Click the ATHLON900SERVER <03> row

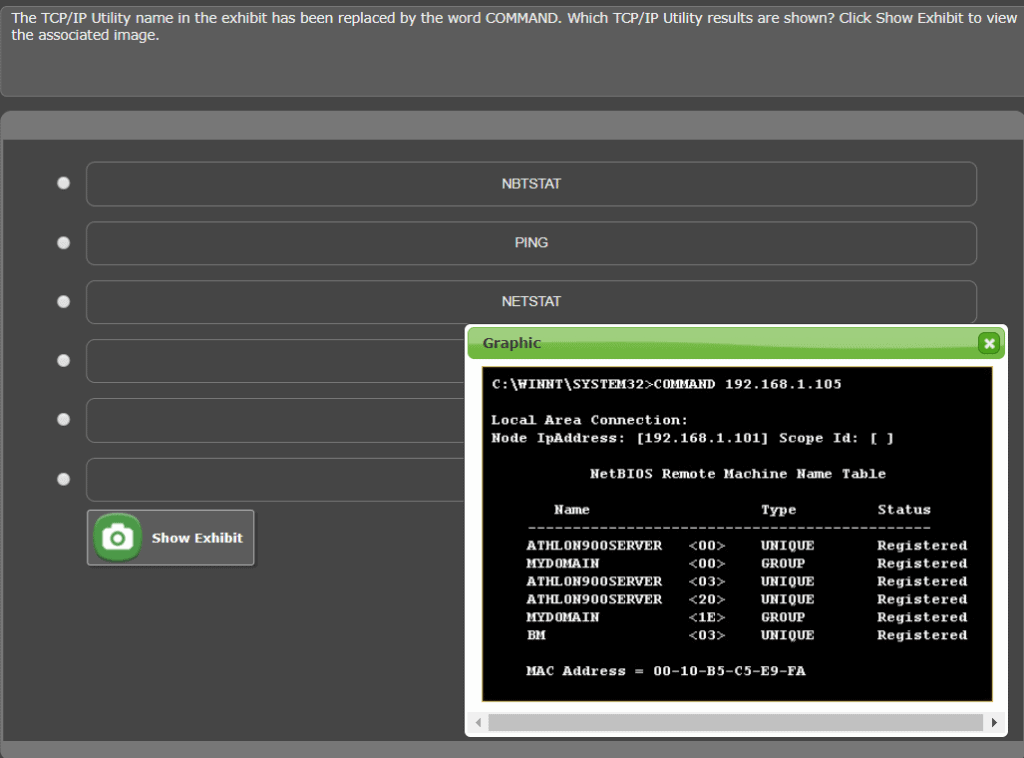click(x=746, y=581)
